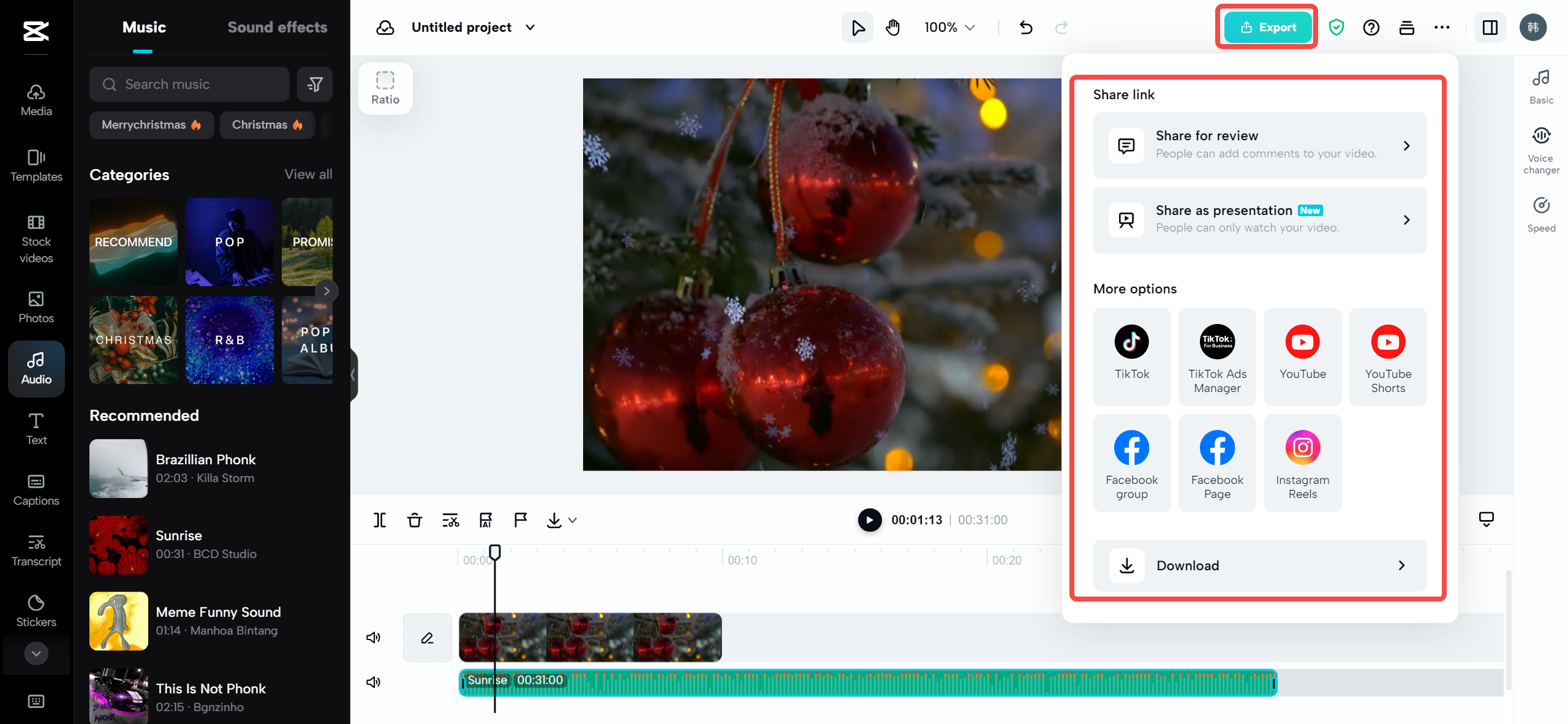Open the 100% zoom level dropdown
The height and width of the screenshot is (724, 1568).
click(948, 27)
